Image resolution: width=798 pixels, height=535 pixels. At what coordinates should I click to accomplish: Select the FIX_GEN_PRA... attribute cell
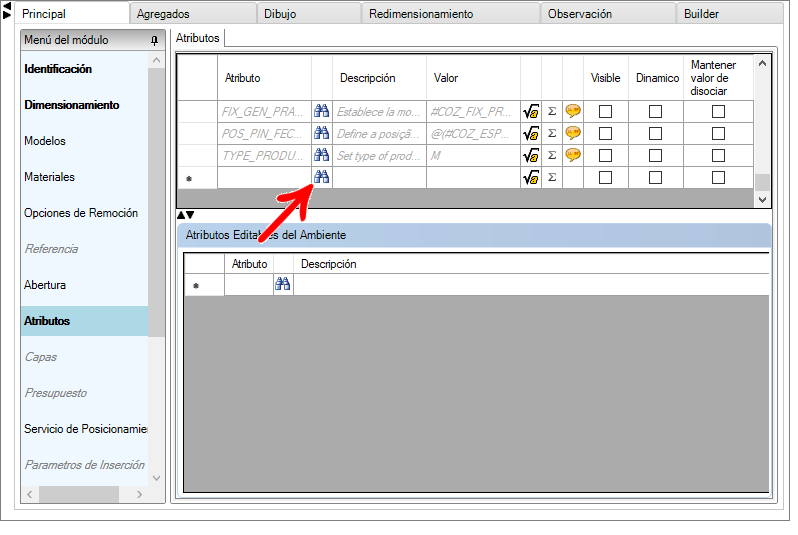coord(265,111)
